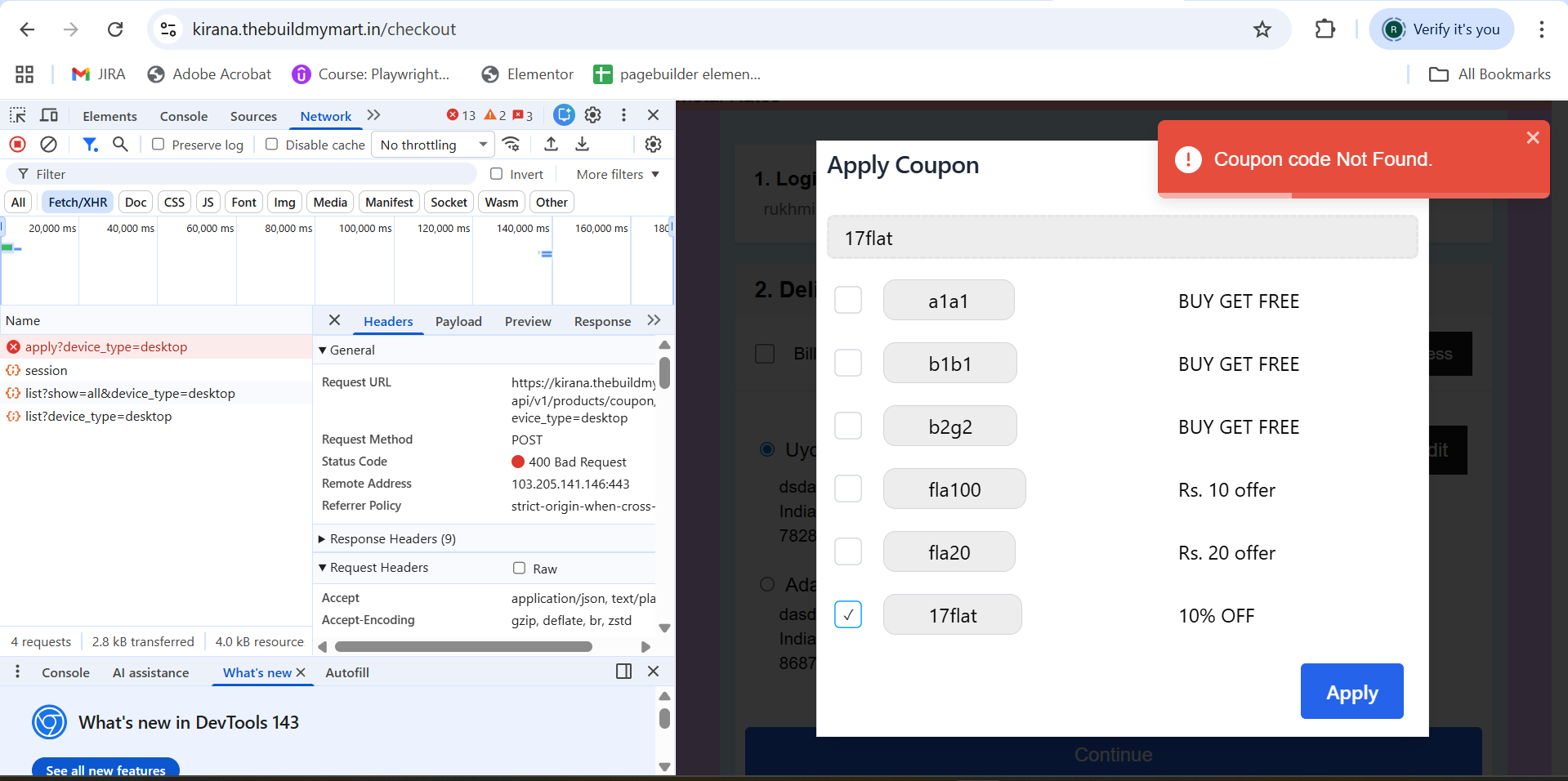Image resolution: width=1568 pixels, height=781 pixels.
Task: Select the Fetch/XHR filter chip
Action: [x=78, y=203]
